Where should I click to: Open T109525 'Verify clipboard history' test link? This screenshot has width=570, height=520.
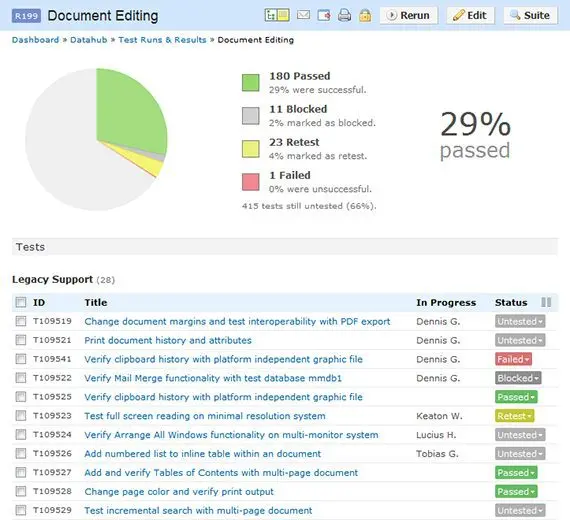pos(224,397)
